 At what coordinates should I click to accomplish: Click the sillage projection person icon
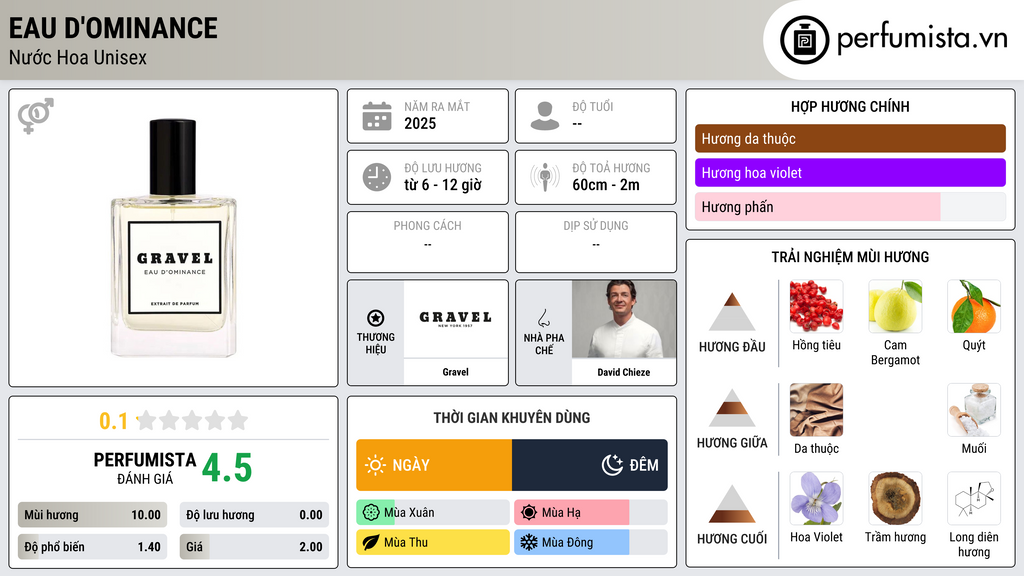[545, 177]
